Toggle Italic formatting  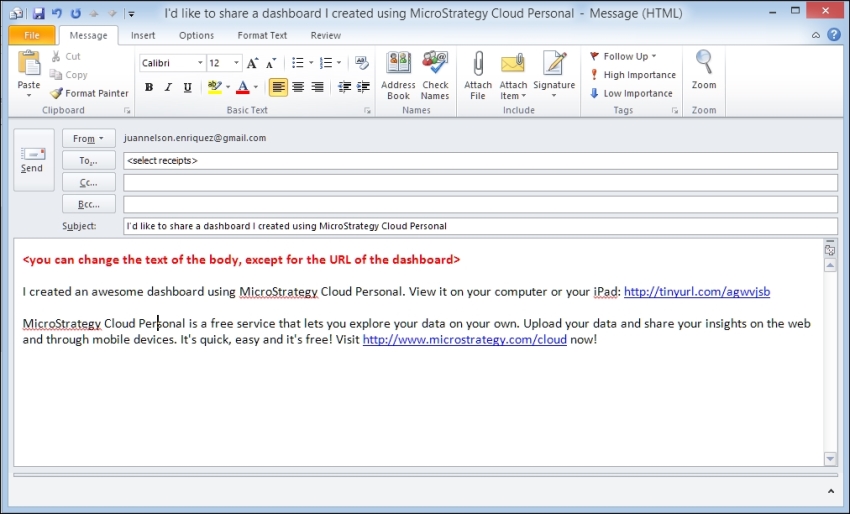(x=168, y=87)
